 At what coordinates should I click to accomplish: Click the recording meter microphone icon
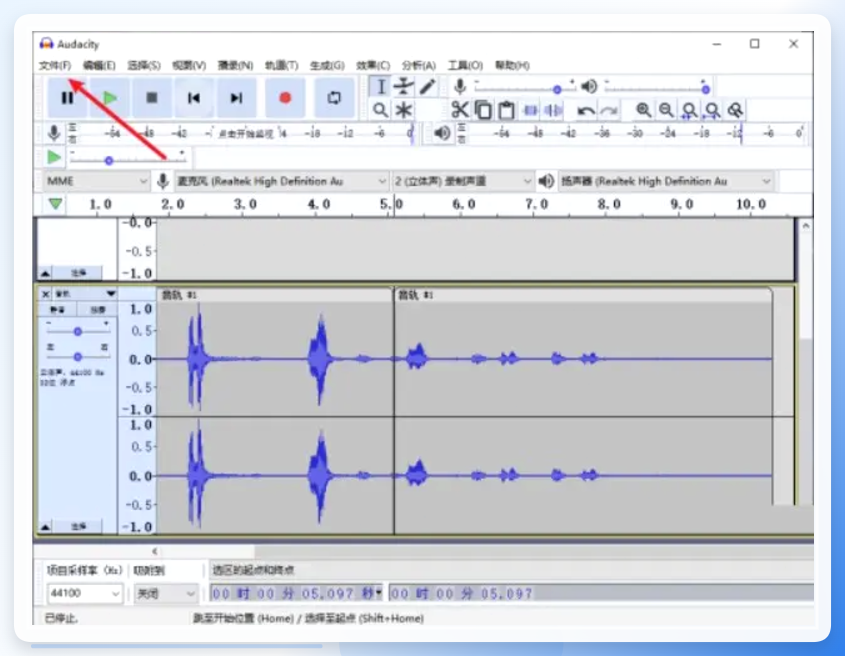coord(53,133)
